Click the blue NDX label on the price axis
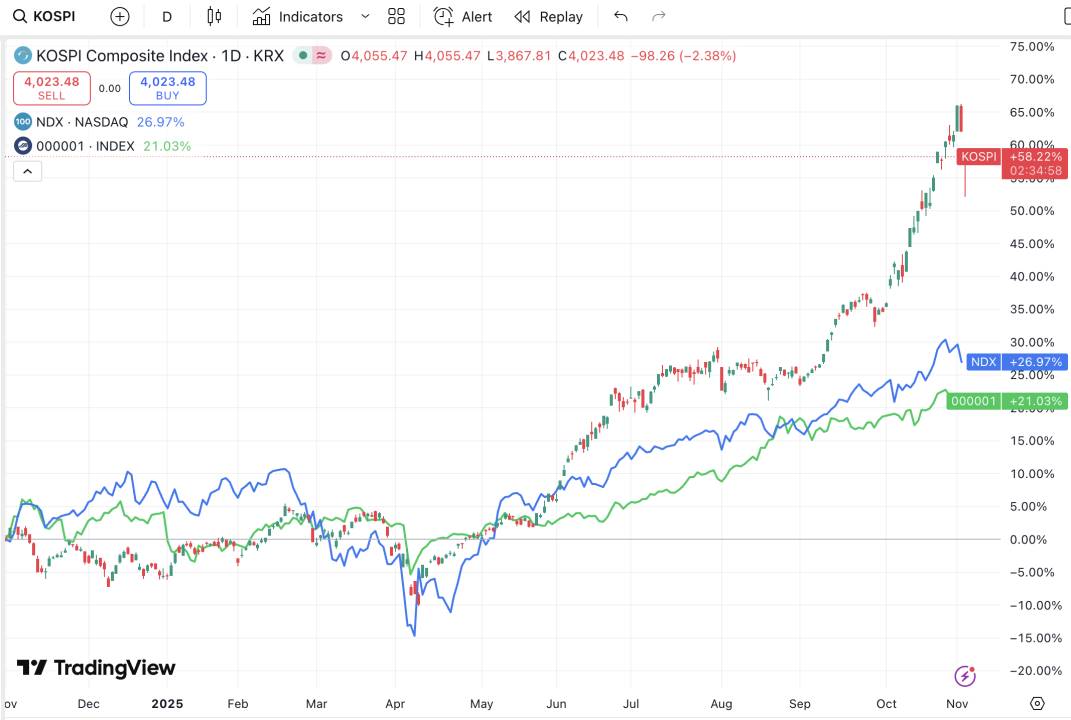The height and width of the screenshot is (720, 1071). click(x=984, y=361)
